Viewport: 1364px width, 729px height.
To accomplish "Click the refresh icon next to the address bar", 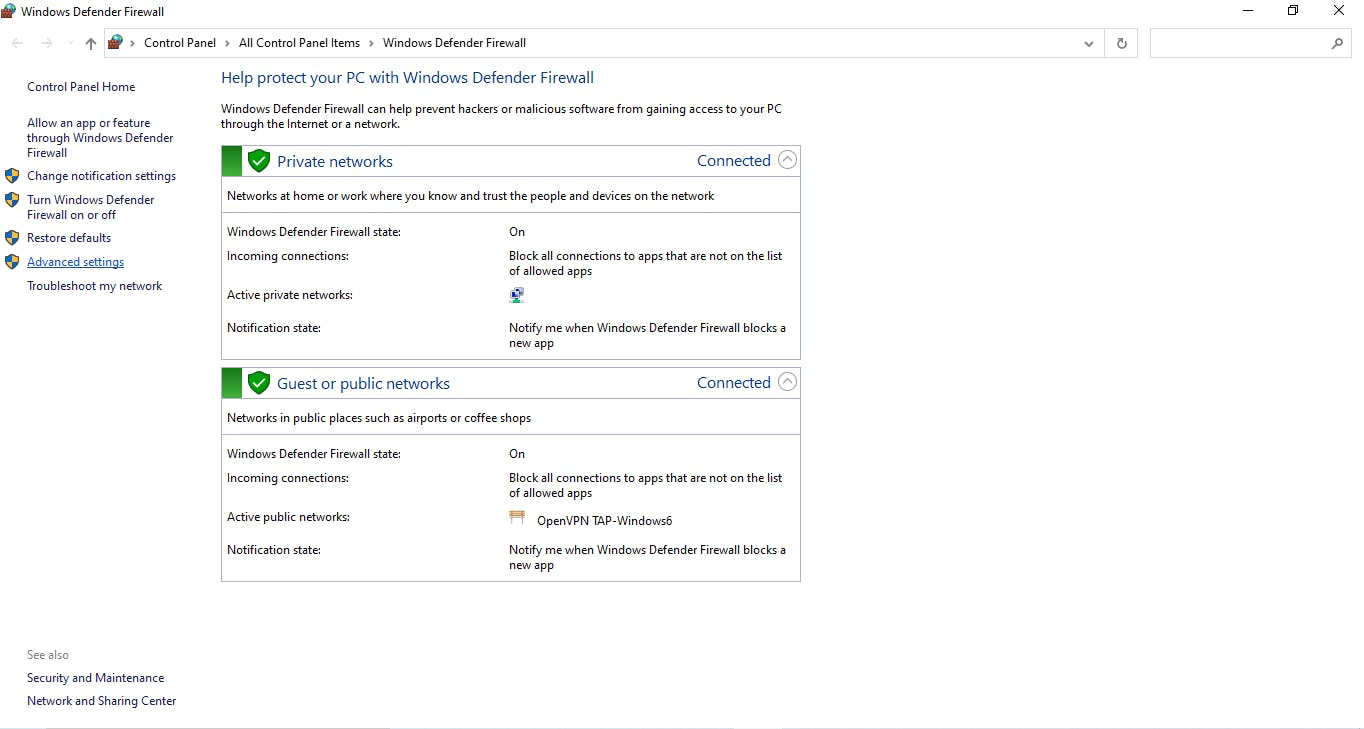I will (1121, 43).
